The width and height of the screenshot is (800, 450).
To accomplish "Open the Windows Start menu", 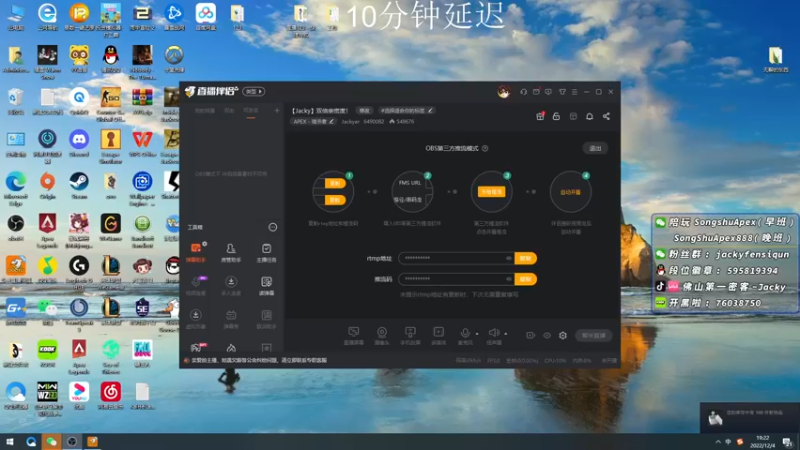I will (10, 442).
